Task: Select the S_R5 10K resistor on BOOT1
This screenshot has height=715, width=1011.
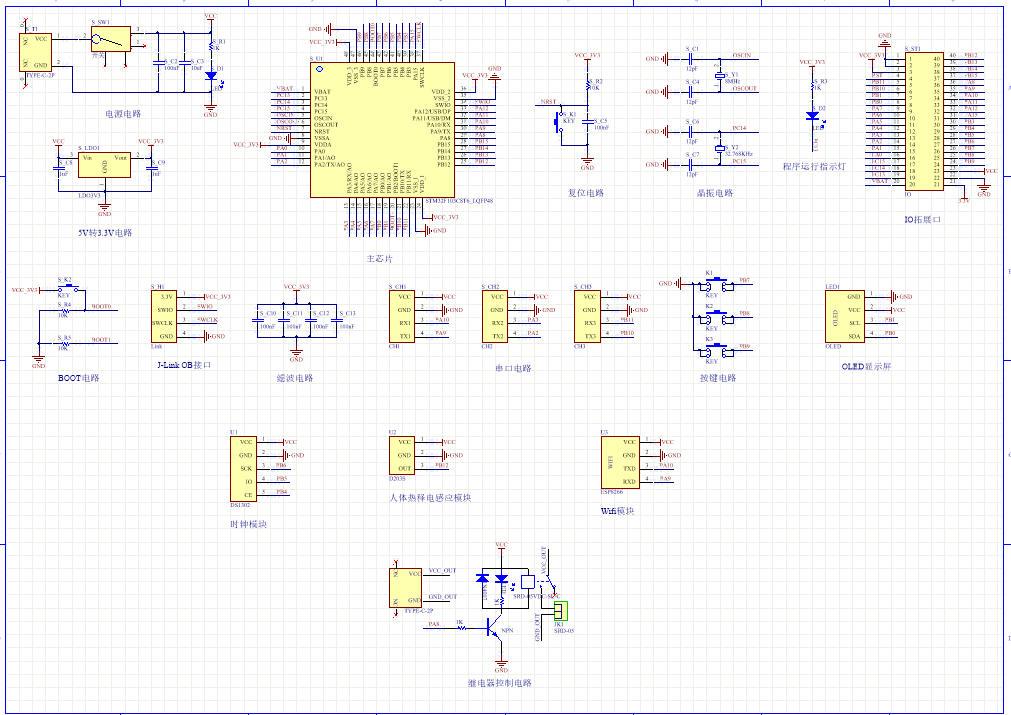Action: (x=64, y=344)
